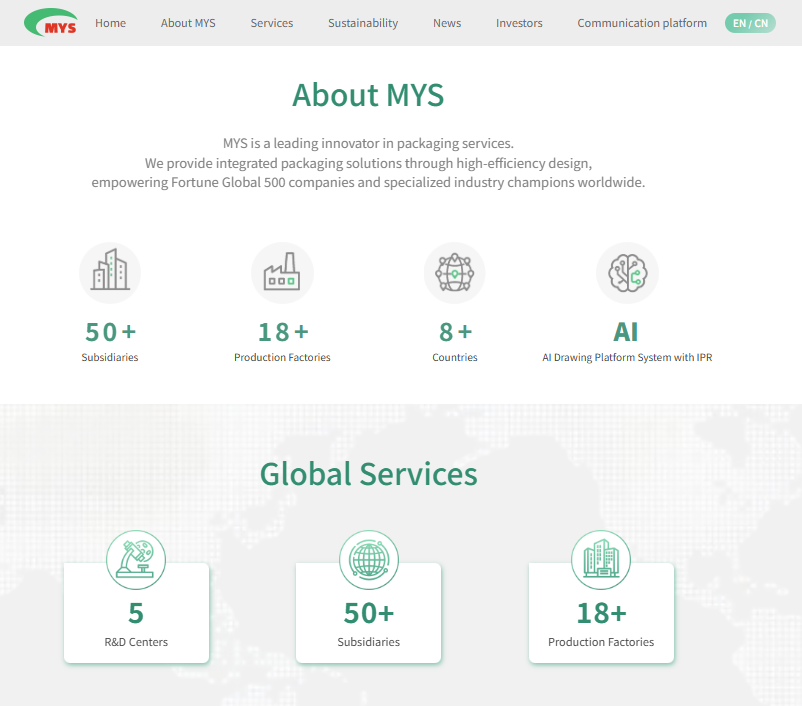Click the large AI text
The width and height of the screenshot is (802, 706).
[626, 332]
